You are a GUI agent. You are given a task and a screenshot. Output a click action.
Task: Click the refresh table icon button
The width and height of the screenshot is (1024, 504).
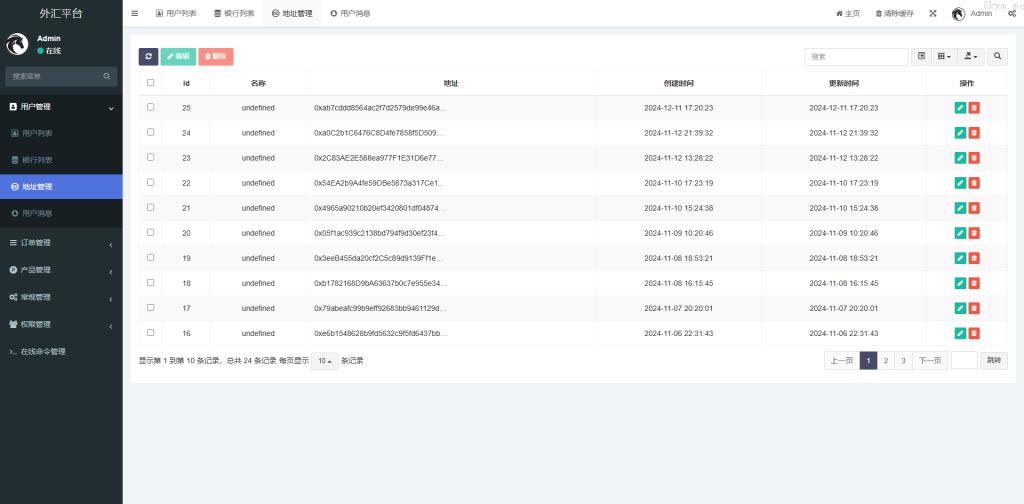[x=148, y=57]
